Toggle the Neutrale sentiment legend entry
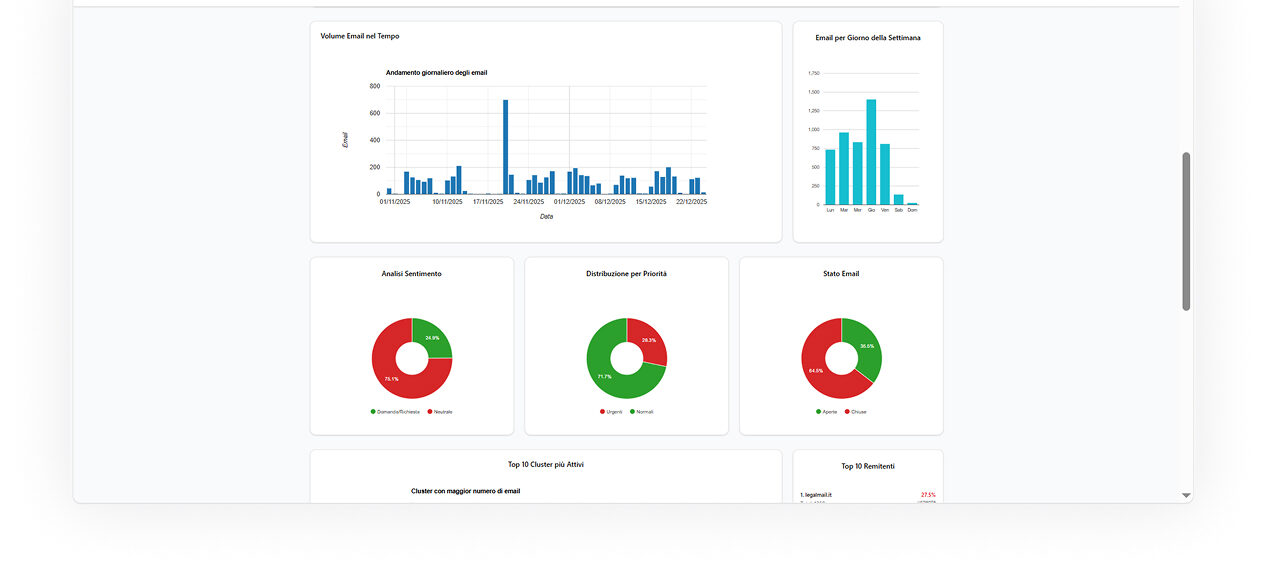The width and height of the screenshot is (1265, 572). (442, 412)
